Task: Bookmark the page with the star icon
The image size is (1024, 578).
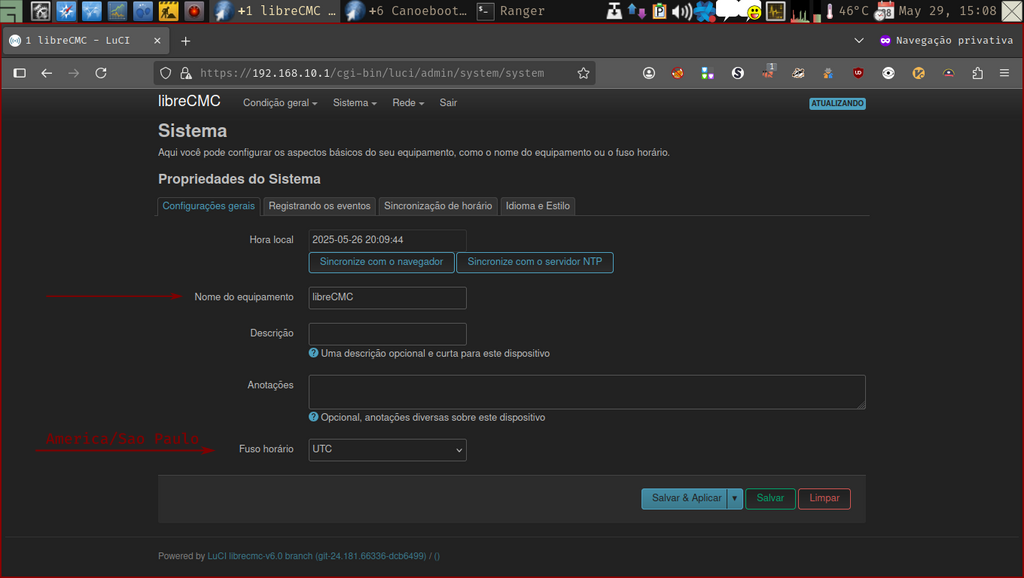Action: (x=583, y=72)
